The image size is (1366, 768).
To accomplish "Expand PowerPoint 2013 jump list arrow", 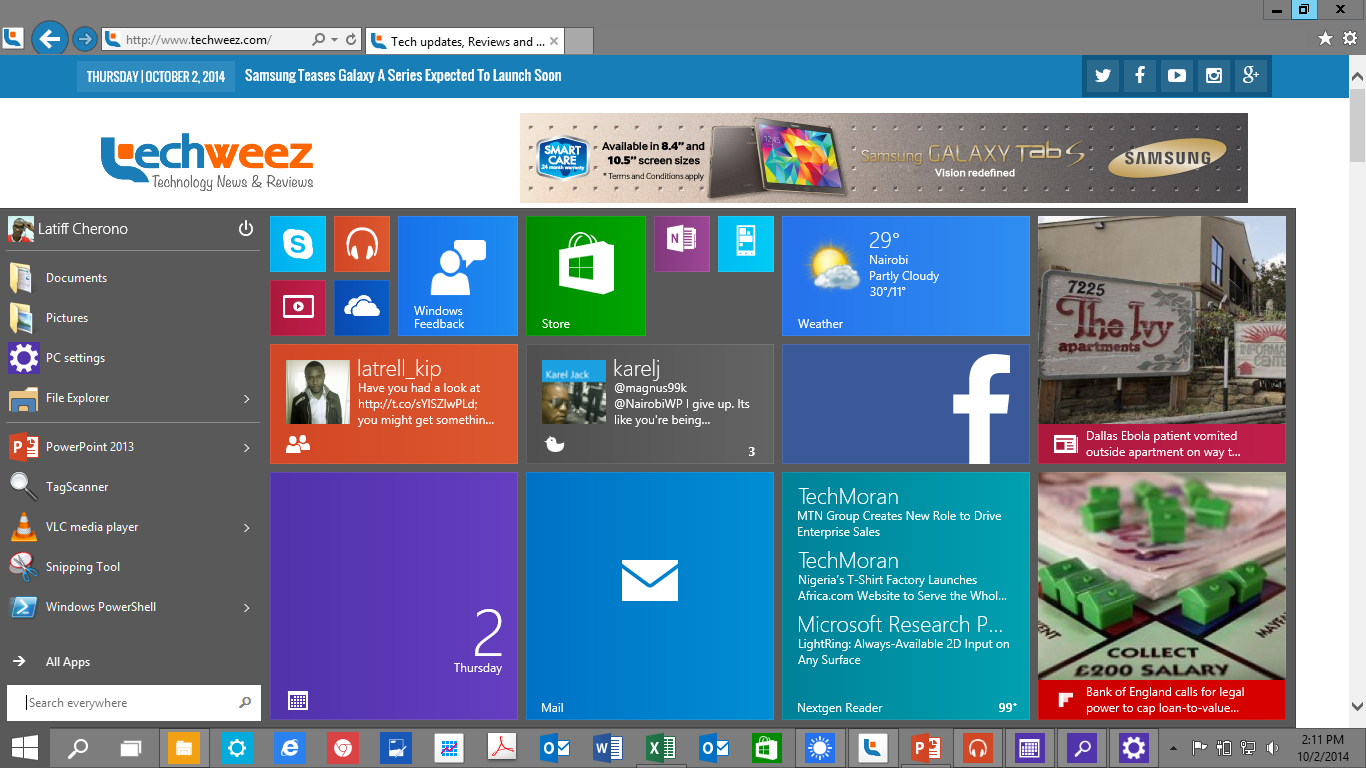I will [247, 448].
